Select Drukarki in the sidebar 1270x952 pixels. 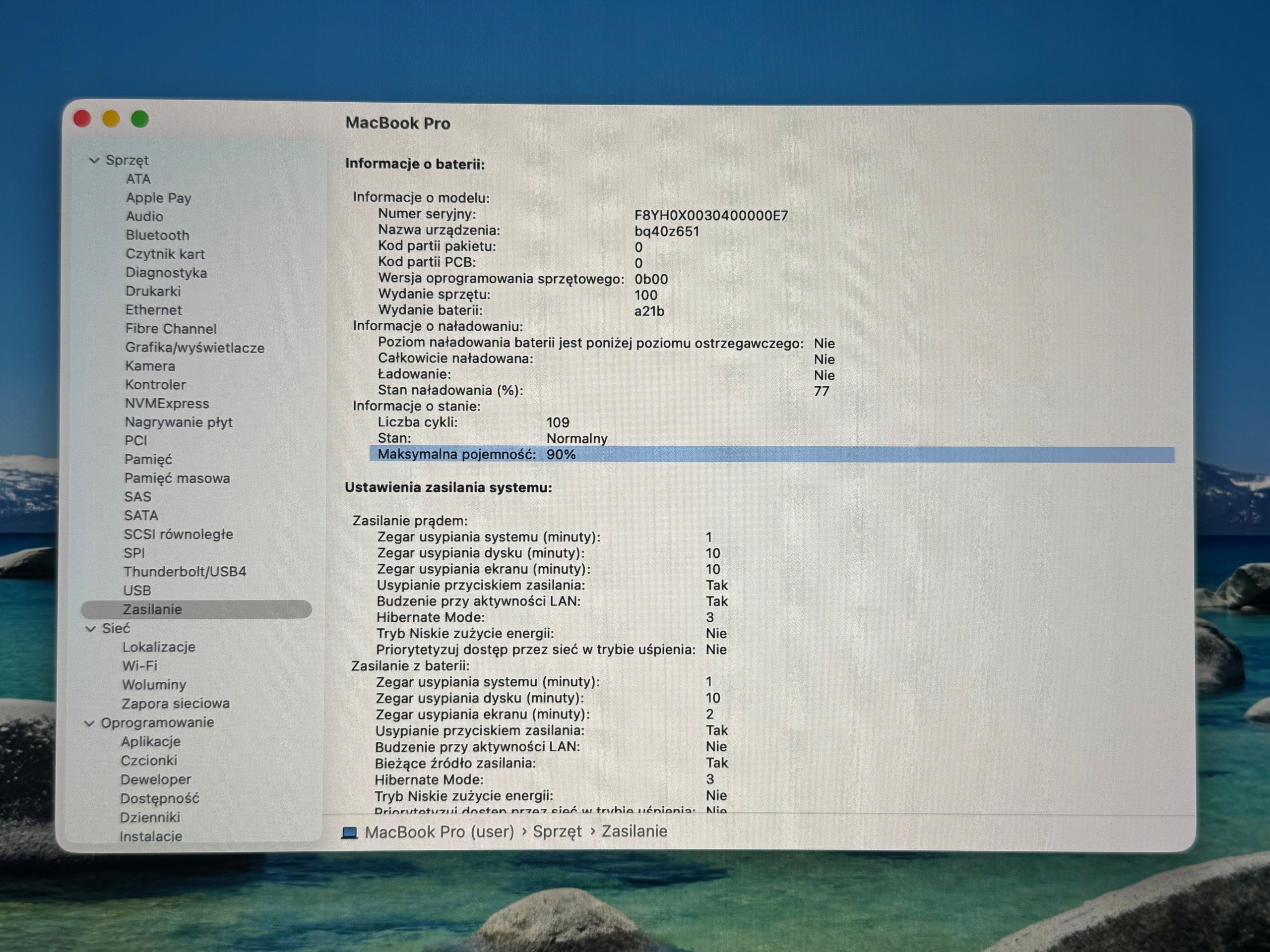click(x=153, y=292)
